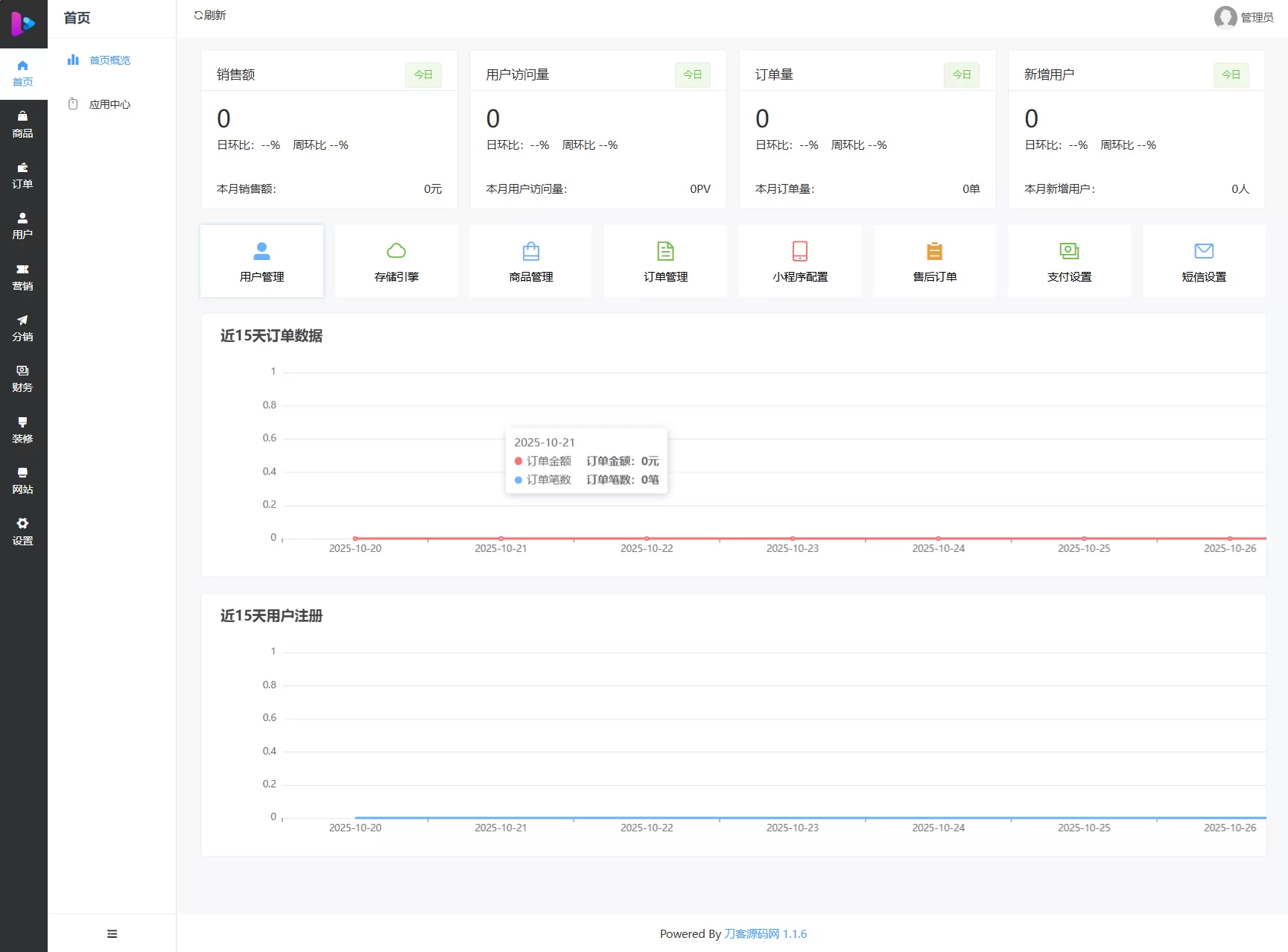The height and width of the screenshot is (952, 1288).
Task: Click the 营销 sidebar icon
Action: point(23,277)
